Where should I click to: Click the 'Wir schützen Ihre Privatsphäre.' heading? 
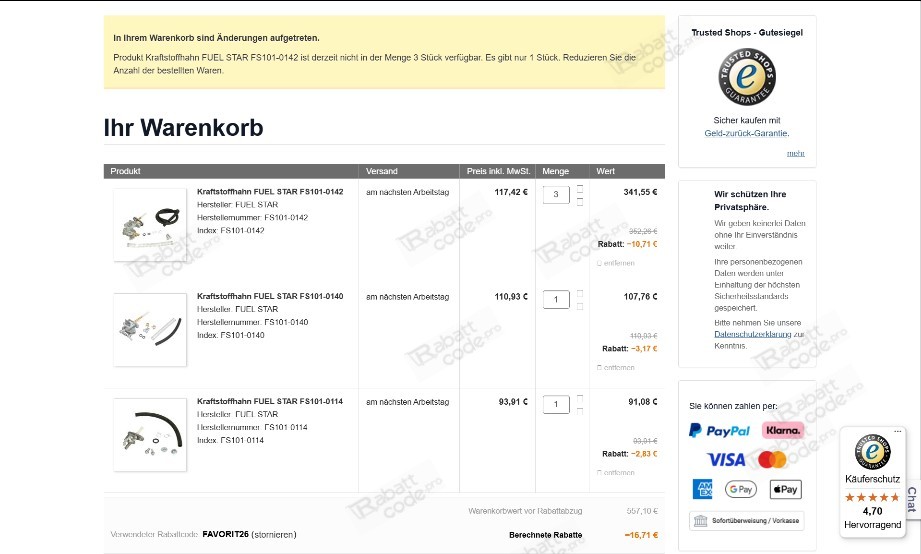coord(750,200)
